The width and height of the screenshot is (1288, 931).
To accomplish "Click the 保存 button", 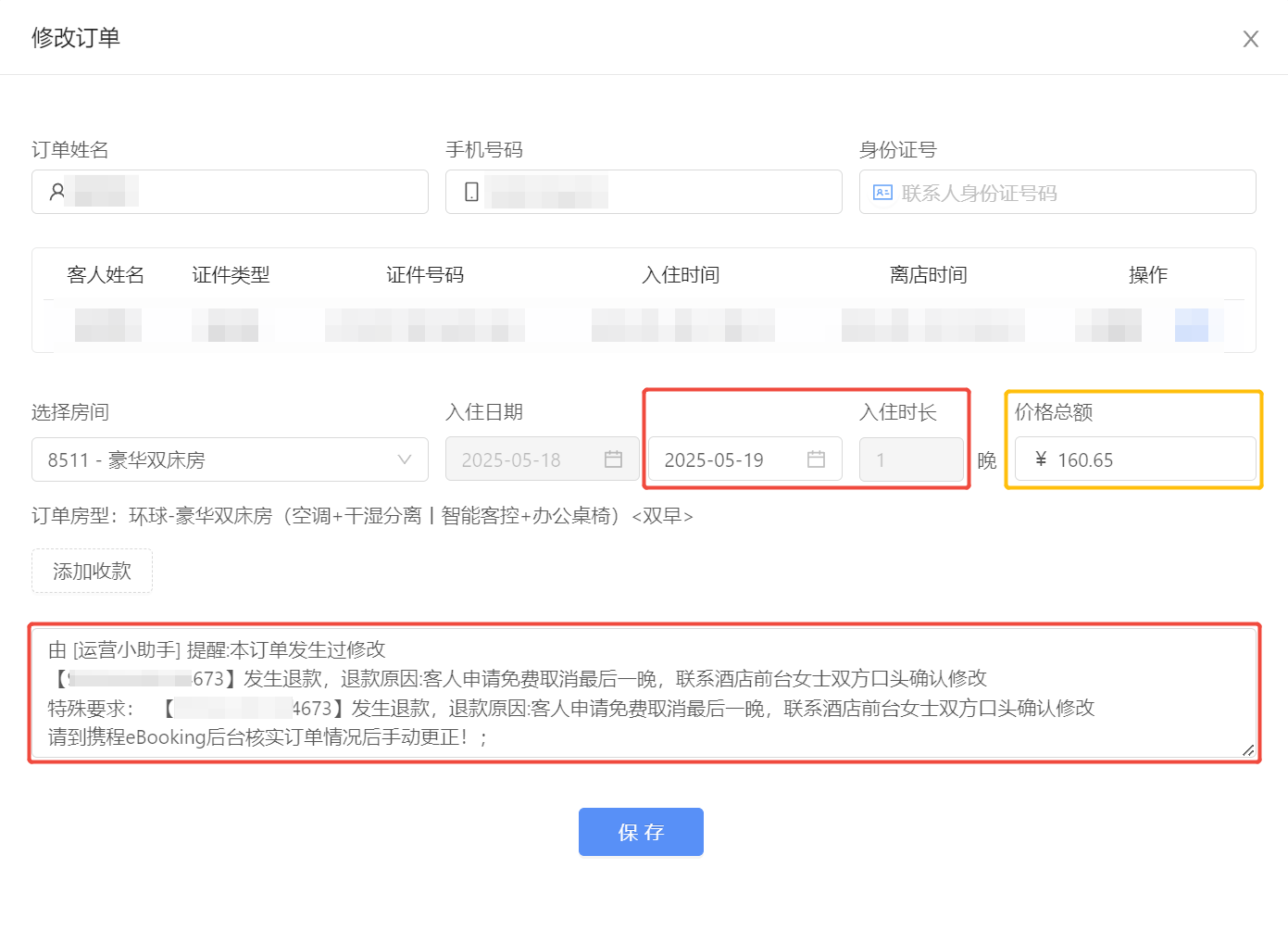I will (x=641, y=832).
